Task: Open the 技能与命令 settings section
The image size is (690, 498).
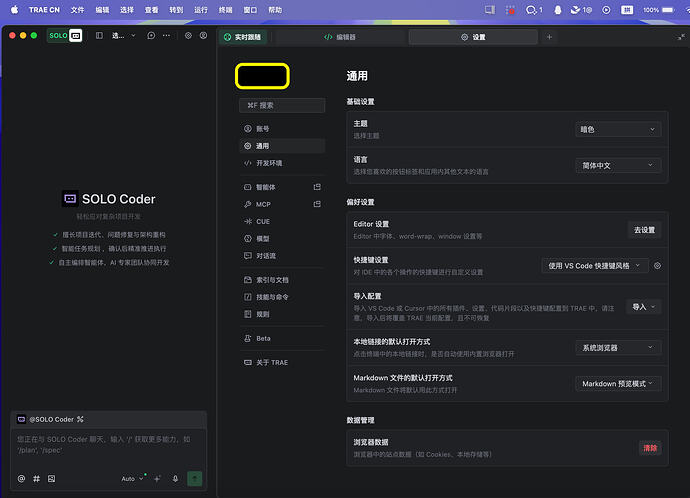Action: click(282, 297)
